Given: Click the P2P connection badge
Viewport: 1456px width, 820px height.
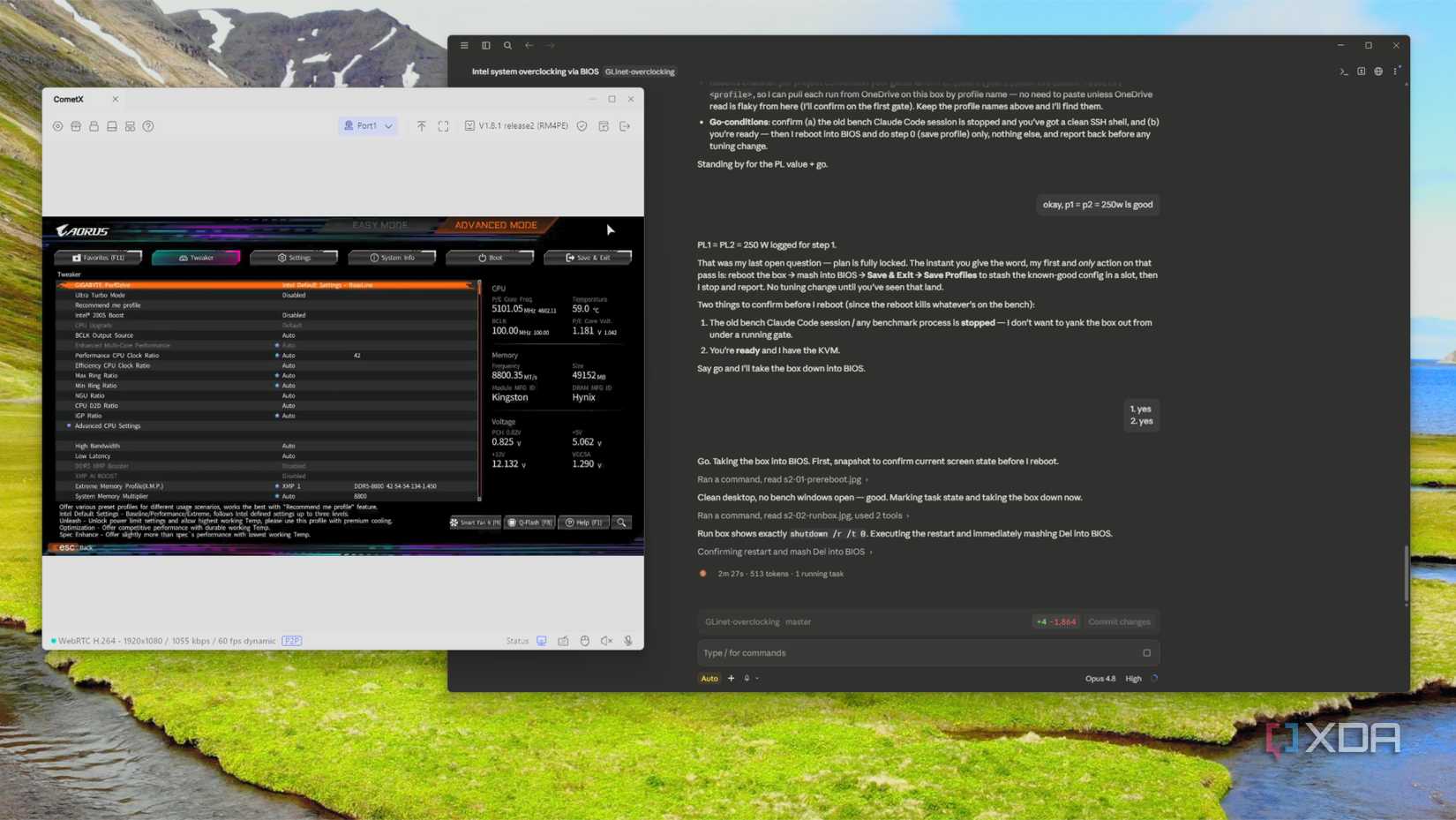Looking at the screenshot, I should (291, 641).
